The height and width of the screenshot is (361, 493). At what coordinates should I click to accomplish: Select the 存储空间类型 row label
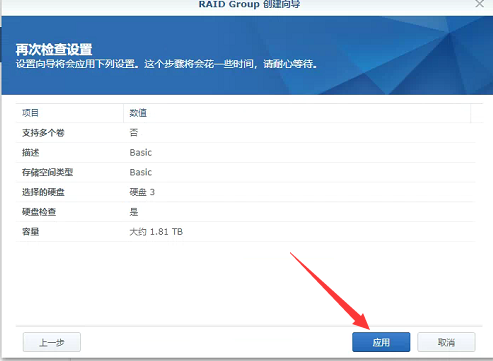[47, 172]
